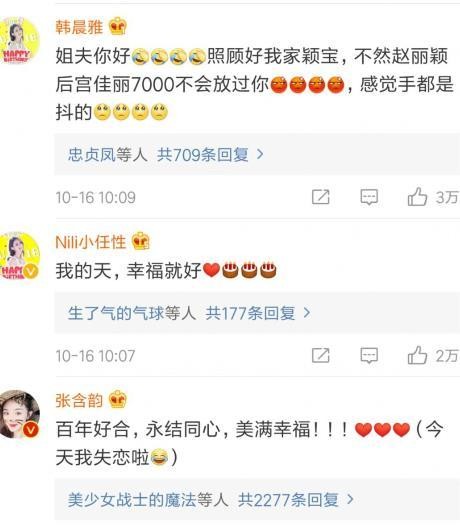Open username 韩晨雅 profile link
Image resolution: width=460 pixels, height=527 pixels.
[79, 27]
